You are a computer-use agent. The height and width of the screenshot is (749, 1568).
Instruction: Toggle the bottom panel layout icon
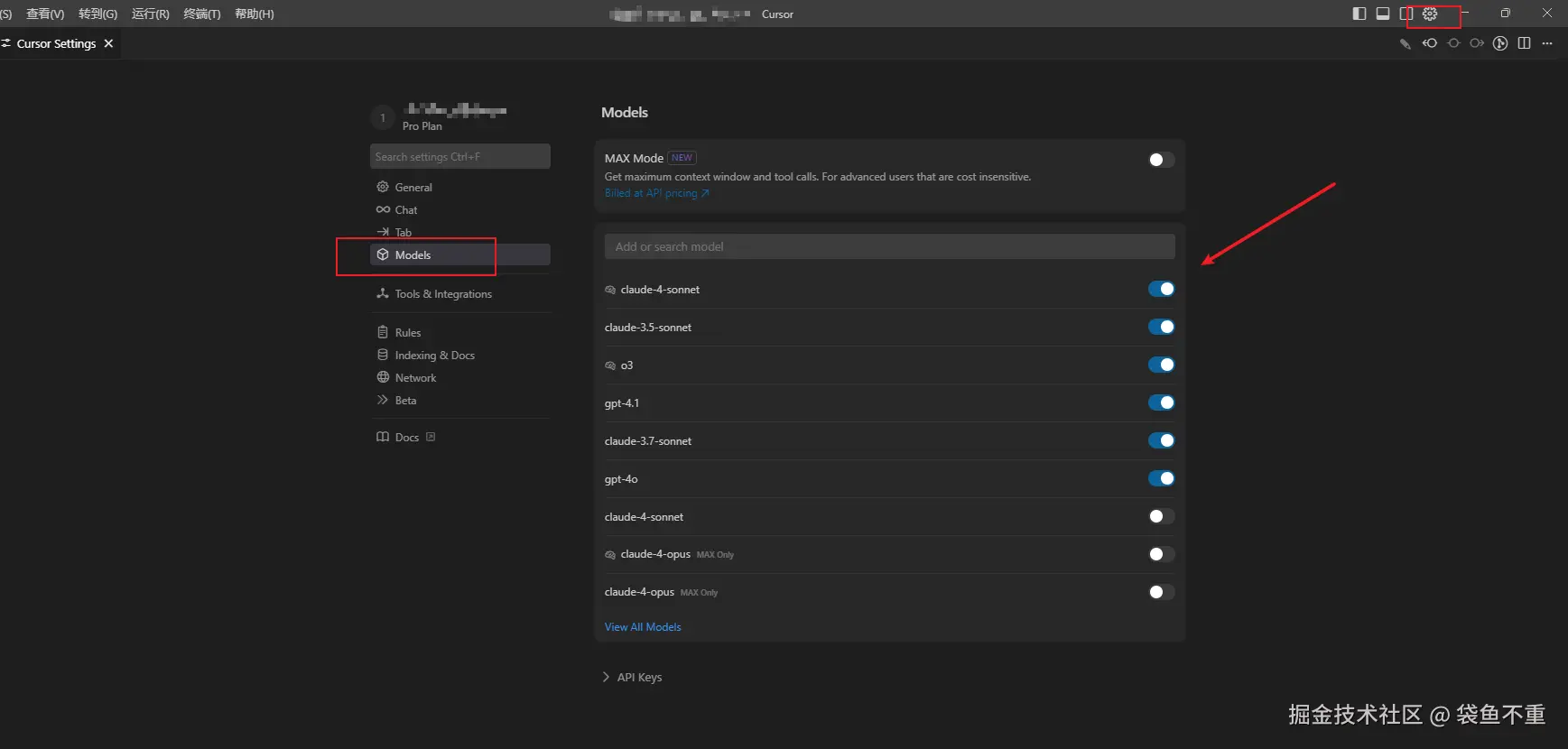click(x=1383, y=14)
